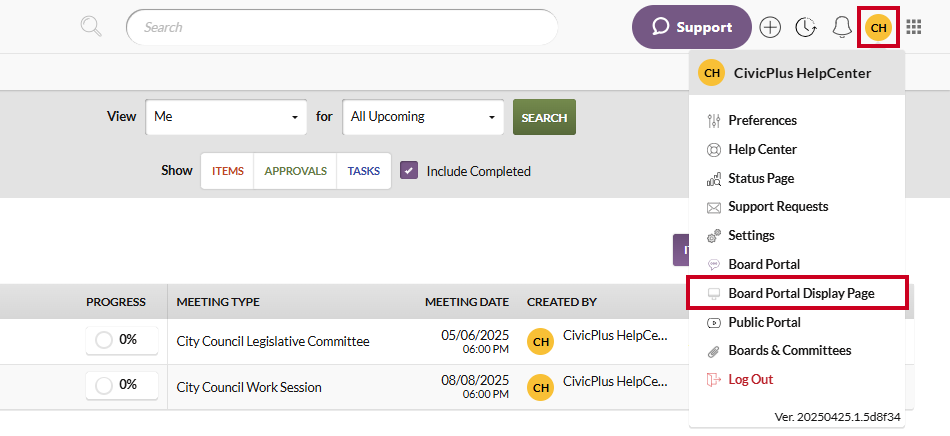950x436 pixels.
Task: Click the Support Requests envelope icon
Action: [714, 208]
